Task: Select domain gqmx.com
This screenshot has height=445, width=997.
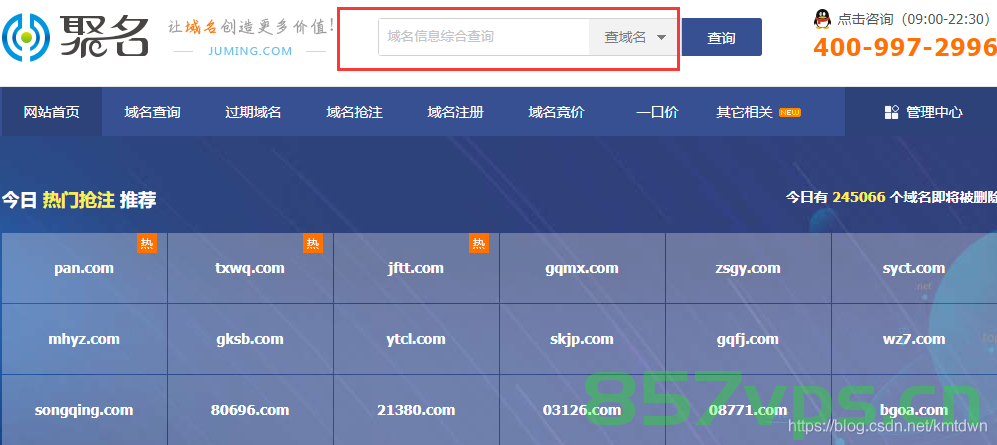Action: tap(582, 268)
